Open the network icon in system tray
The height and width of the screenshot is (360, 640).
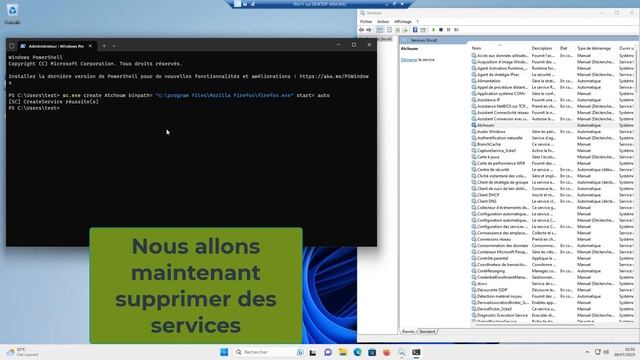coord(598,352)
